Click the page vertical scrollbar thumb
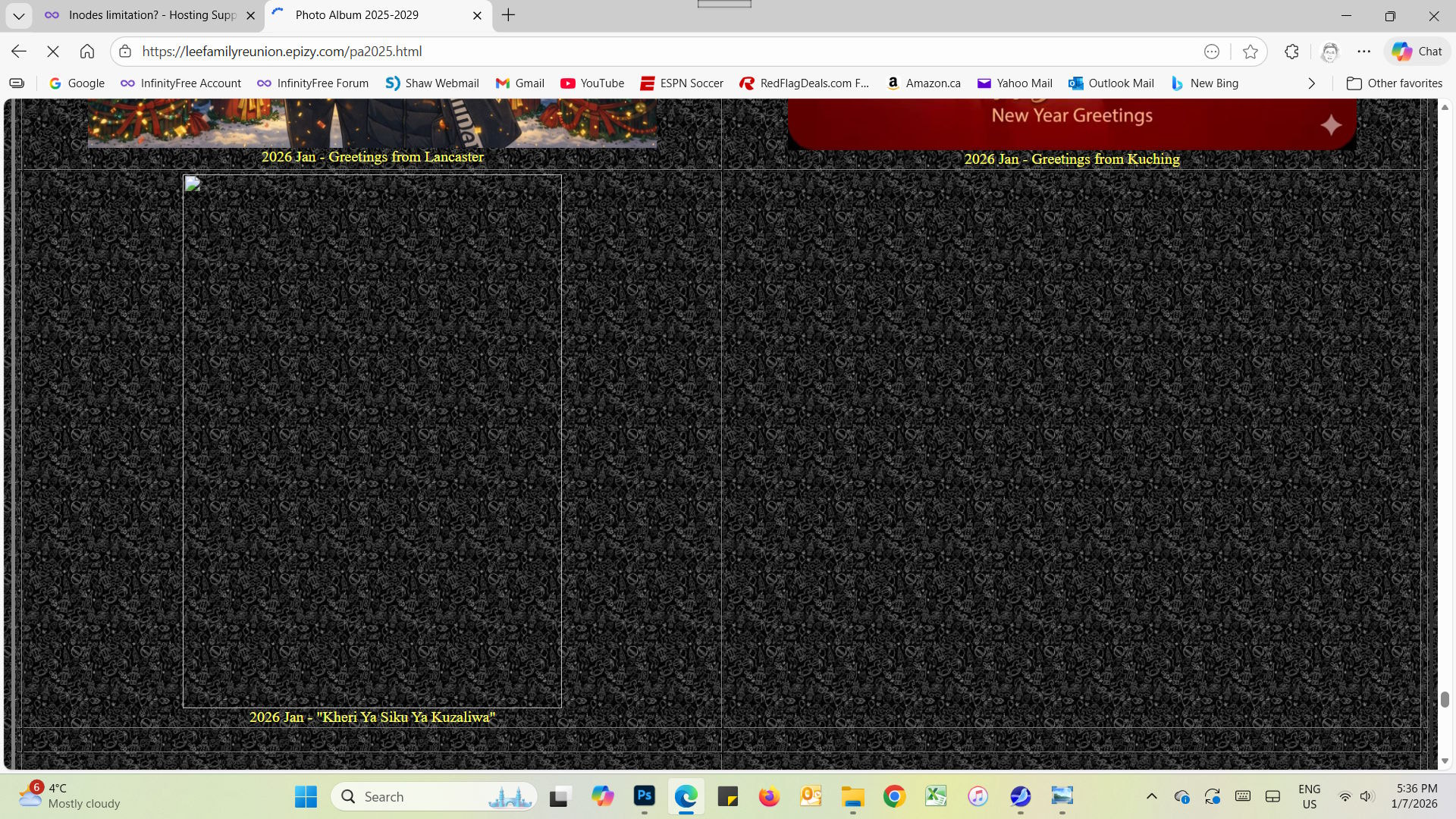 click(1445, 699)
